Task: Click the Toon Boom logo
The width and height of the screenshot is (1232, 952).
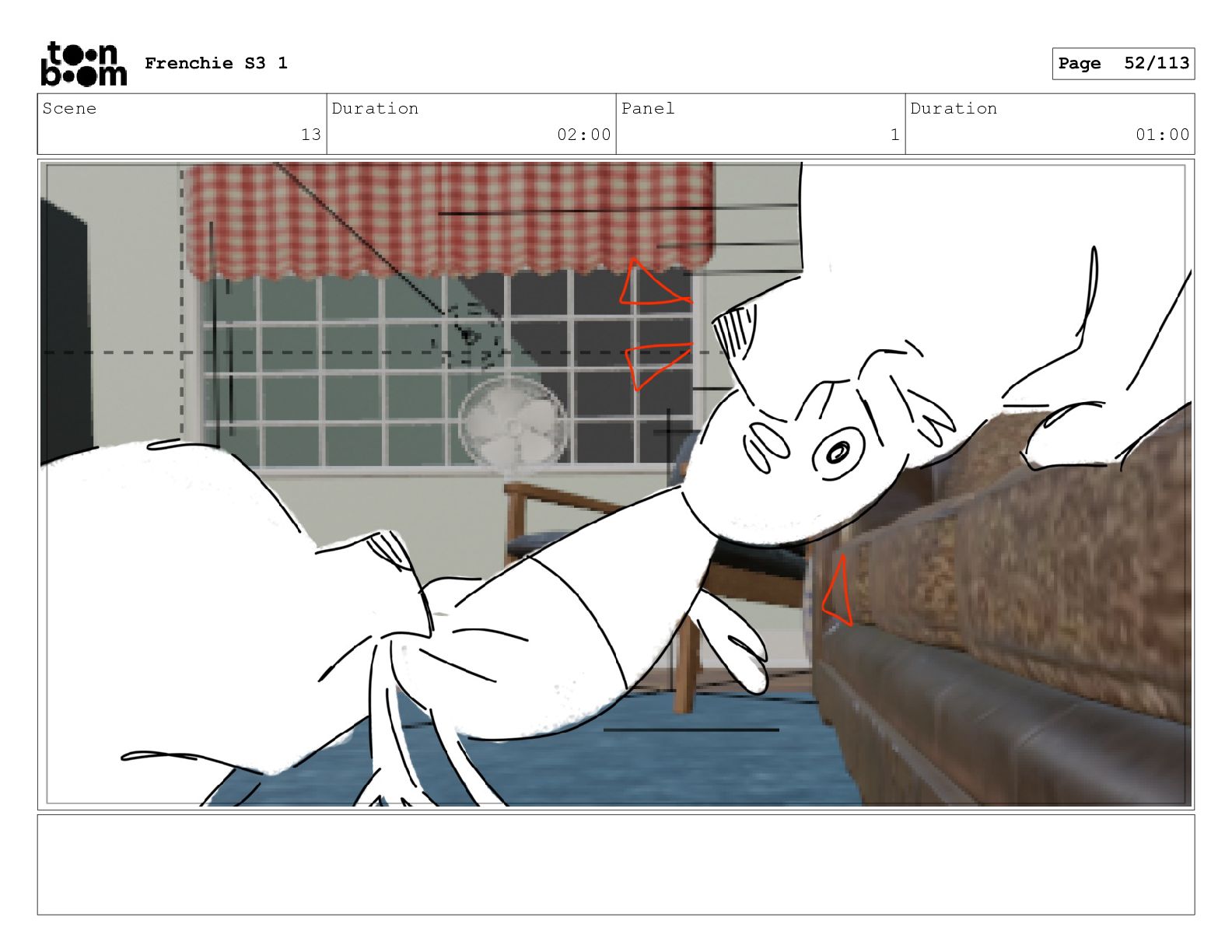Action: [x=83, y=63]
